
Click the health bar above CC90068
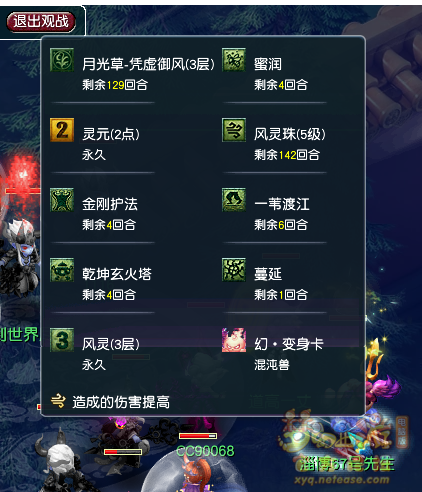click(x=198, y=436)
